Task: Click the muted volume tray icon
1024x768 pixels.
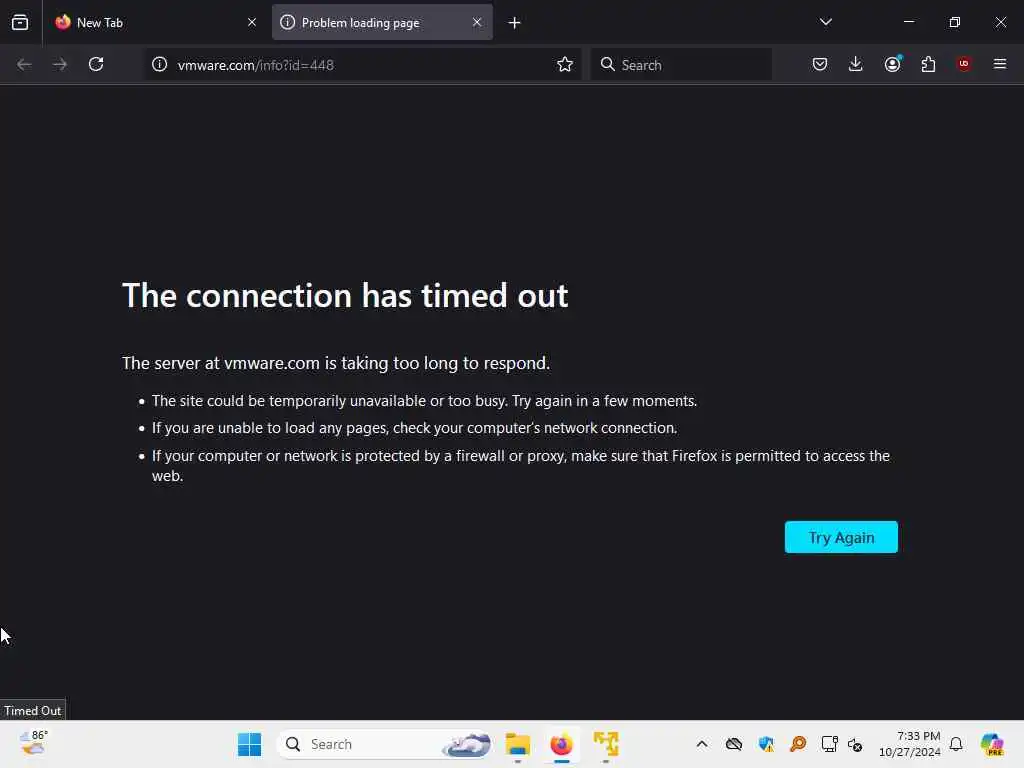Action: [x=855, y=744]
